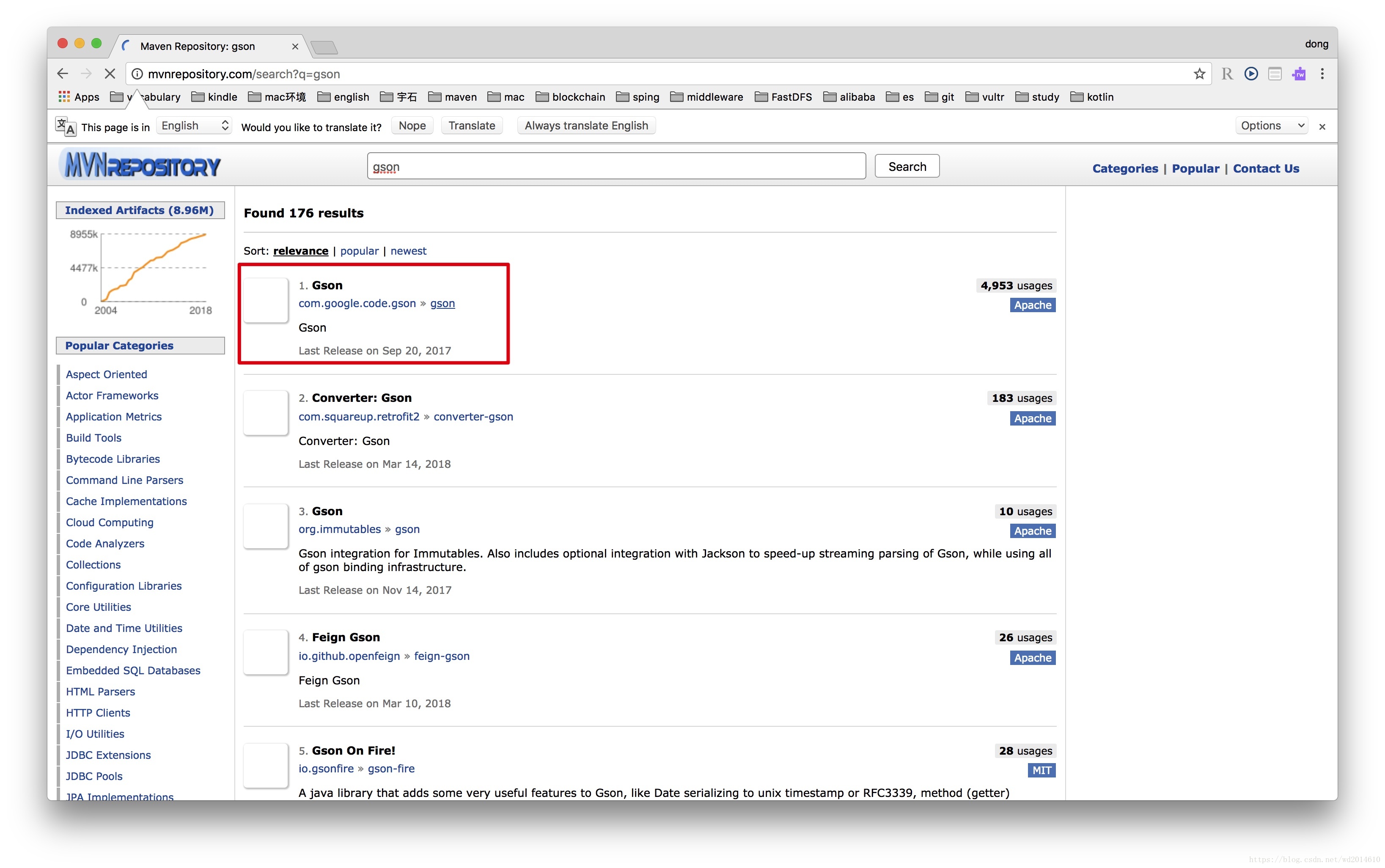Open the study bookmarks folder

[x=1036, y=97]
